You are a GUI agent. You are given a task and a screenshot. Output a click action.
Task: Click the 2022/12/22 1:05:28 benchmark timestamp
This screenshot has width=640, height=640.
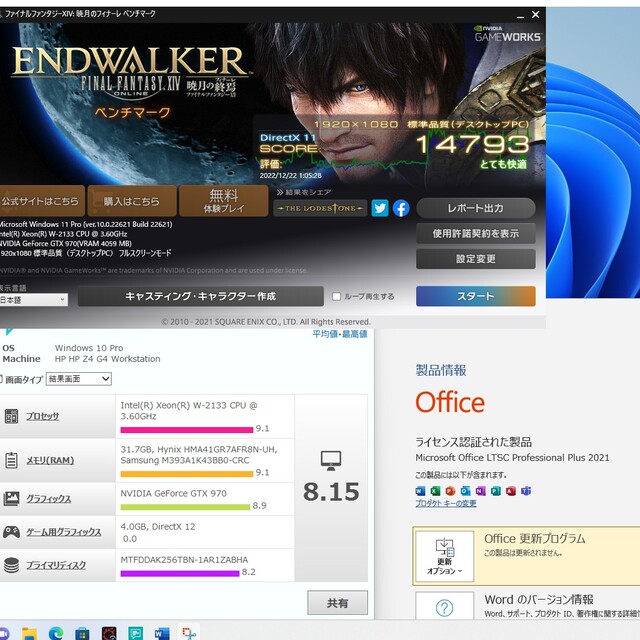pyautogui.click(x=291, y=176)
